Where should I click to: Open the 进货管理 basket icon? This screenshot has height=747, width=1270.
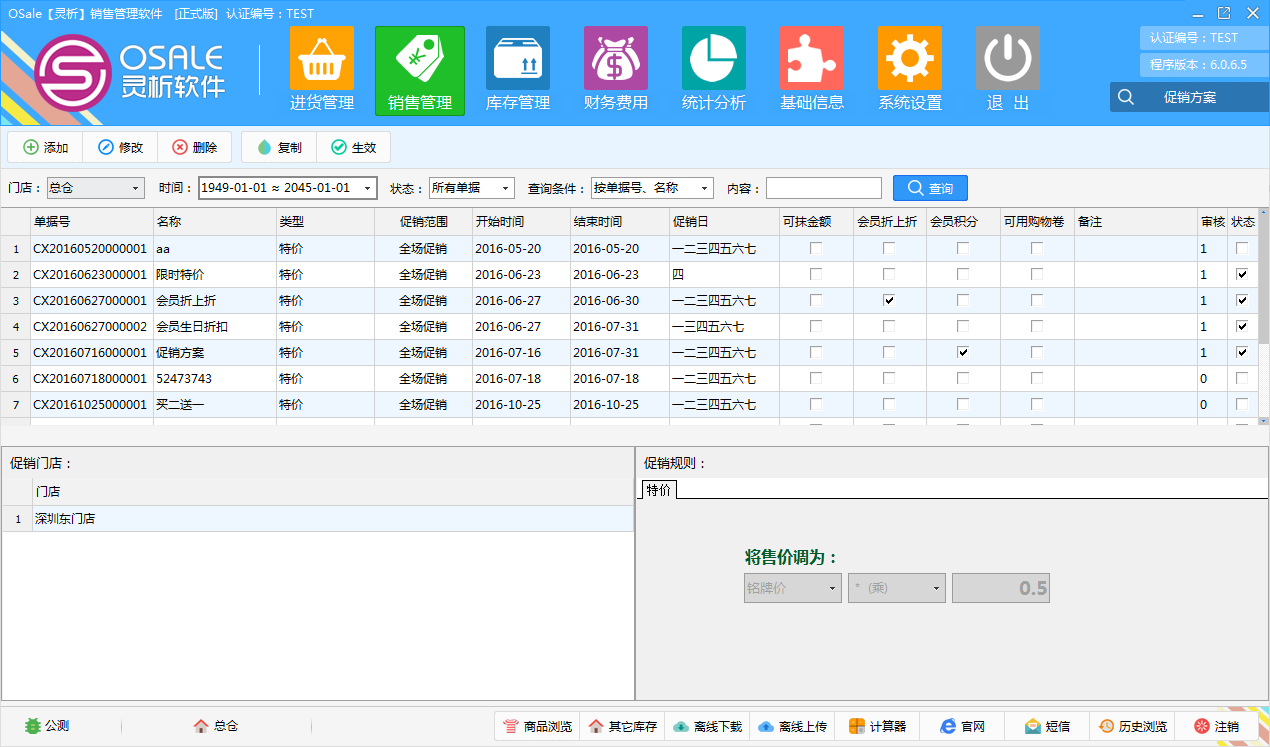click(x=322, y=59)
